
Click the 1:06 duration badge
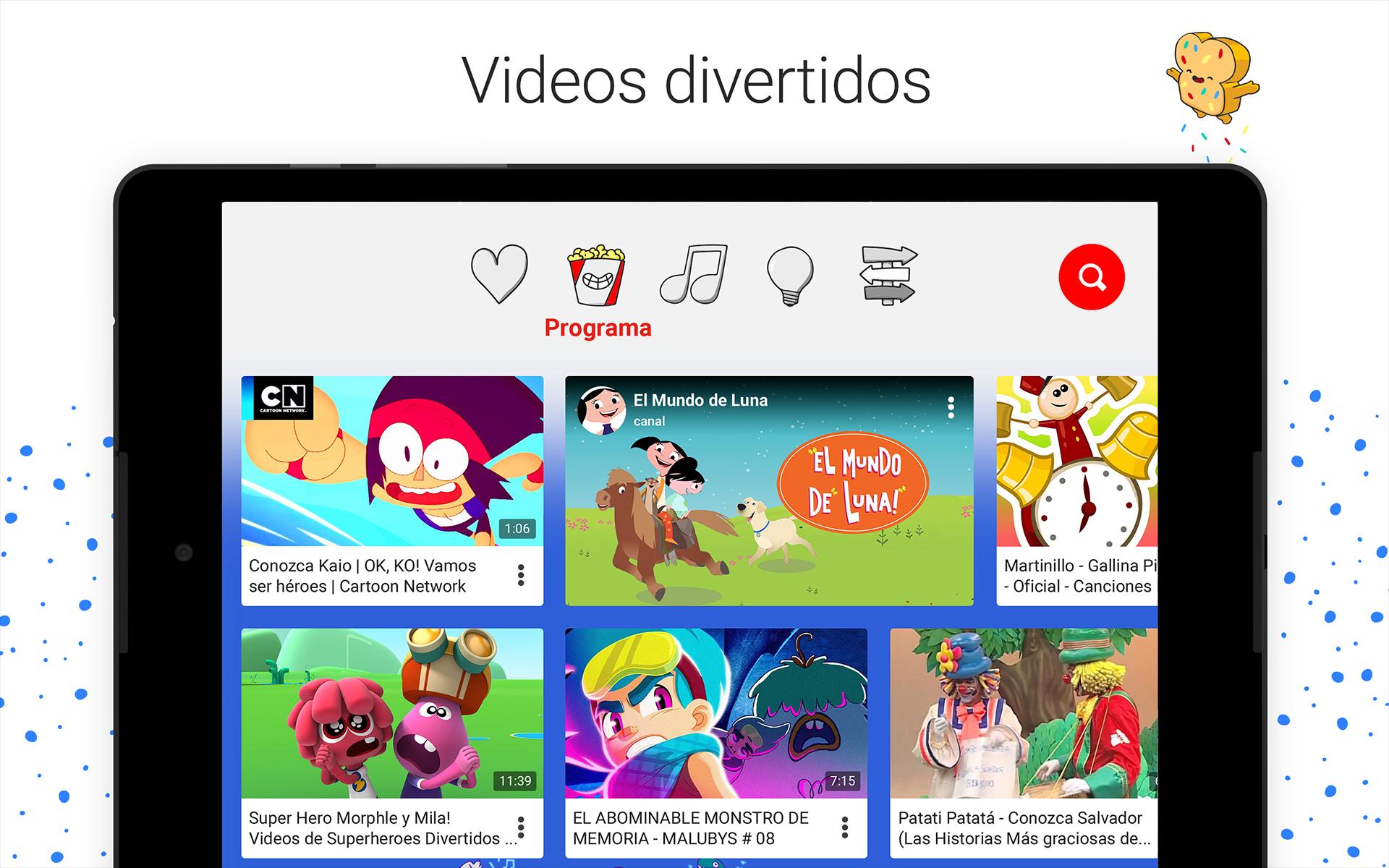coord(517,529)
